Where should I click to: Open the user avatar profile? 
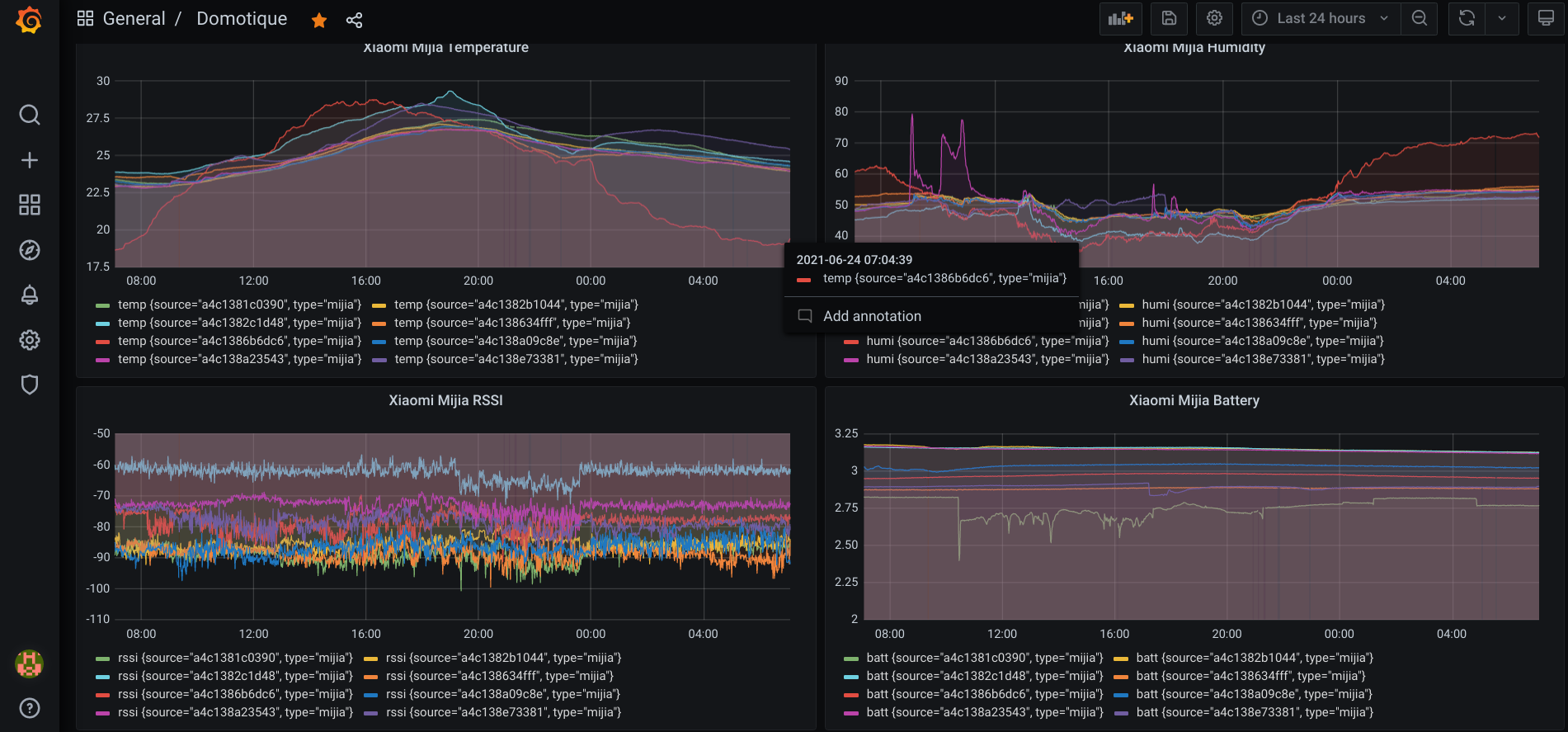click(30, 664)
